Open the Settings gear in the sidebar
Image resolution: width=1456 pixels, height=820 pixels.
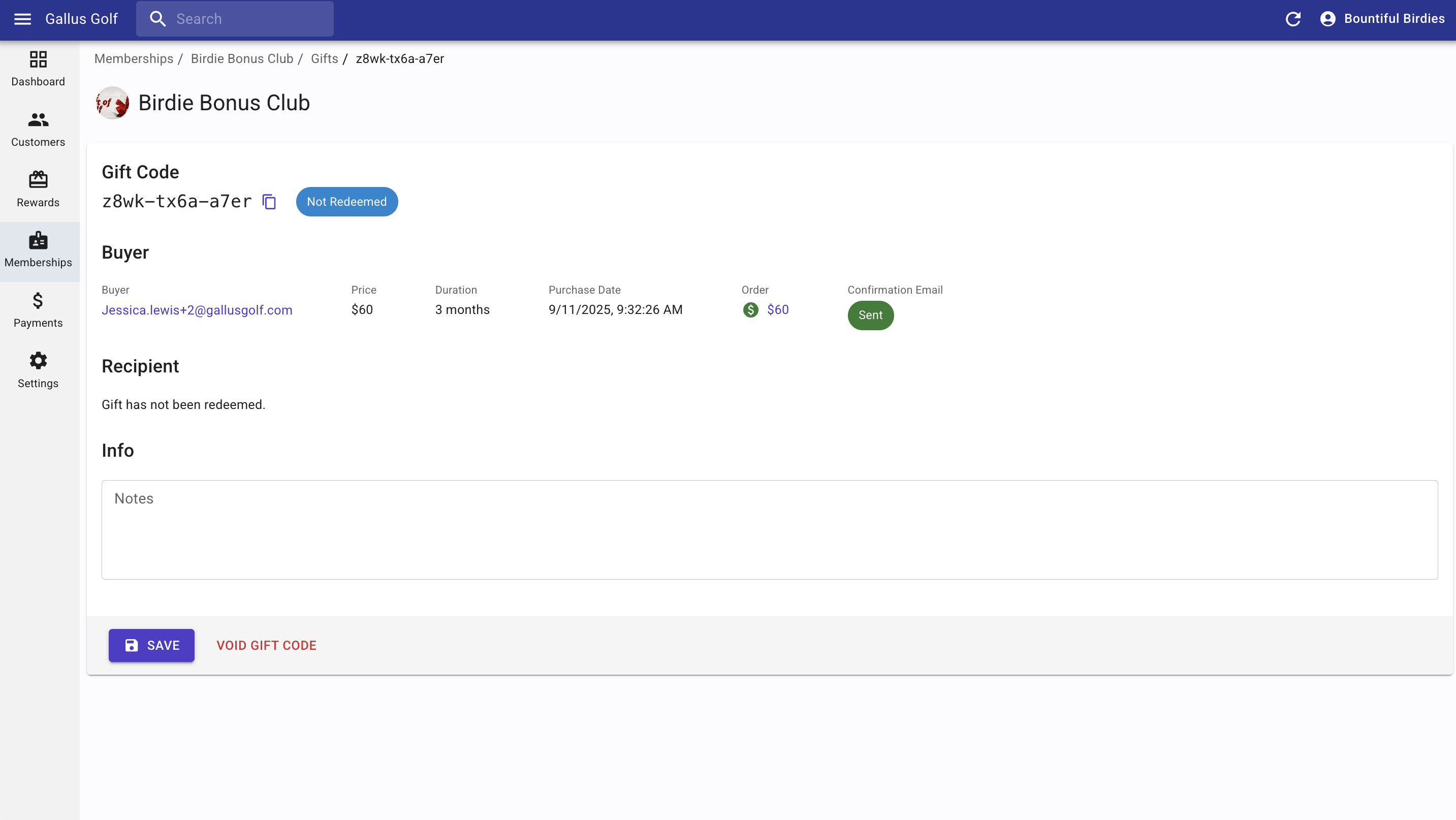coord(39,370)
